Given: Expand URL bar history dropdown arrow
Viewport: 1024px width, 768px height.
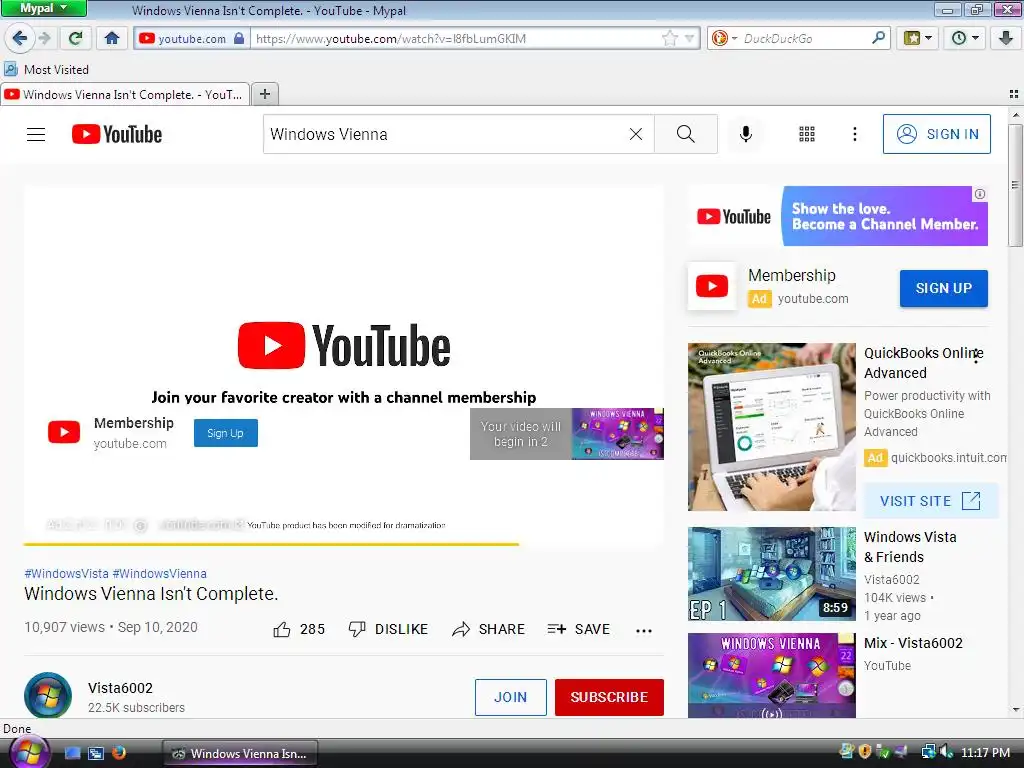Looking at the screenshot, I should (x=689, y=39).
